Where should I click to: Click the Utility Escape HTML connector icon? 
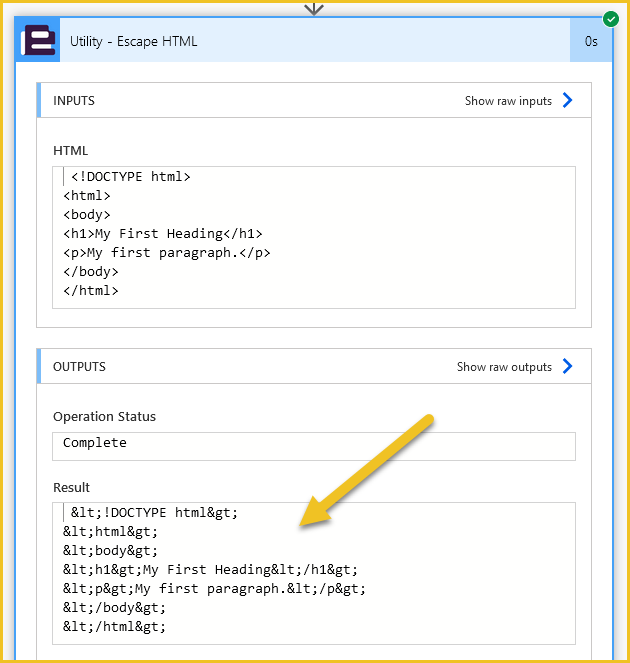pyautogui.click(x=38, y=41)
